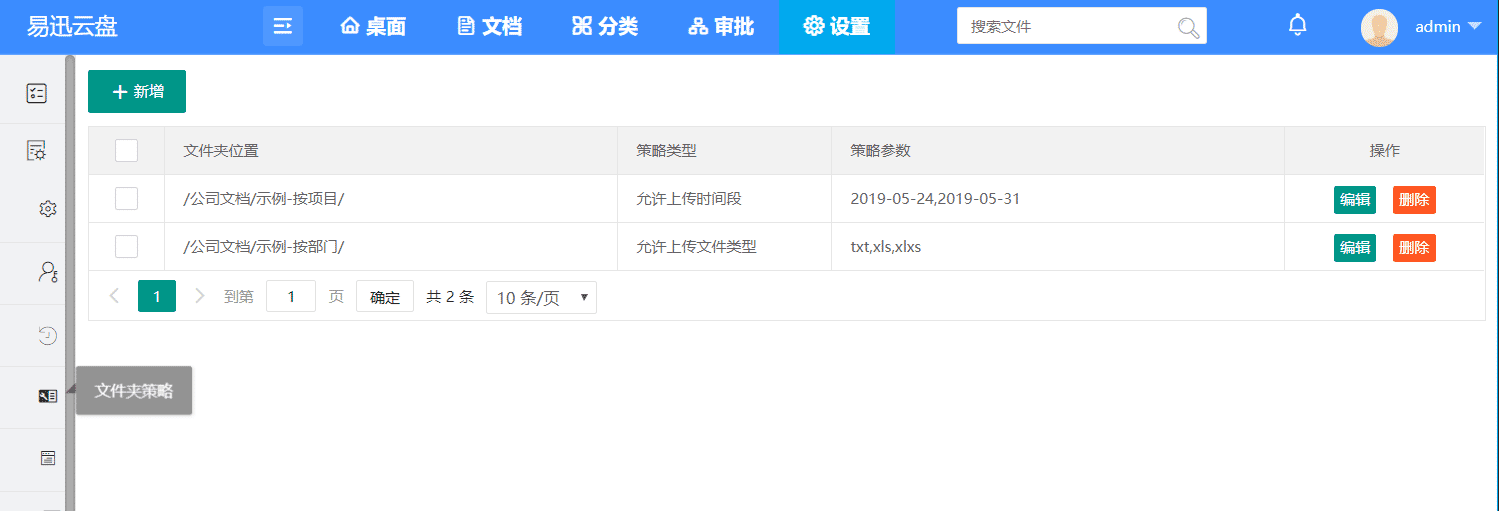
Task: Open the checklist icon in the sidebar
Action: 36,93
